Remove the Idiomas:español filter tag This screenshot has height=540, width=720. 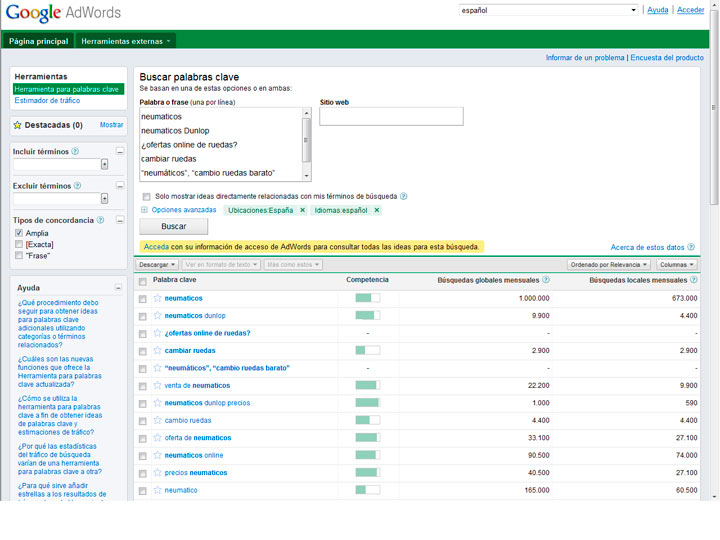[x=377, y=211]
